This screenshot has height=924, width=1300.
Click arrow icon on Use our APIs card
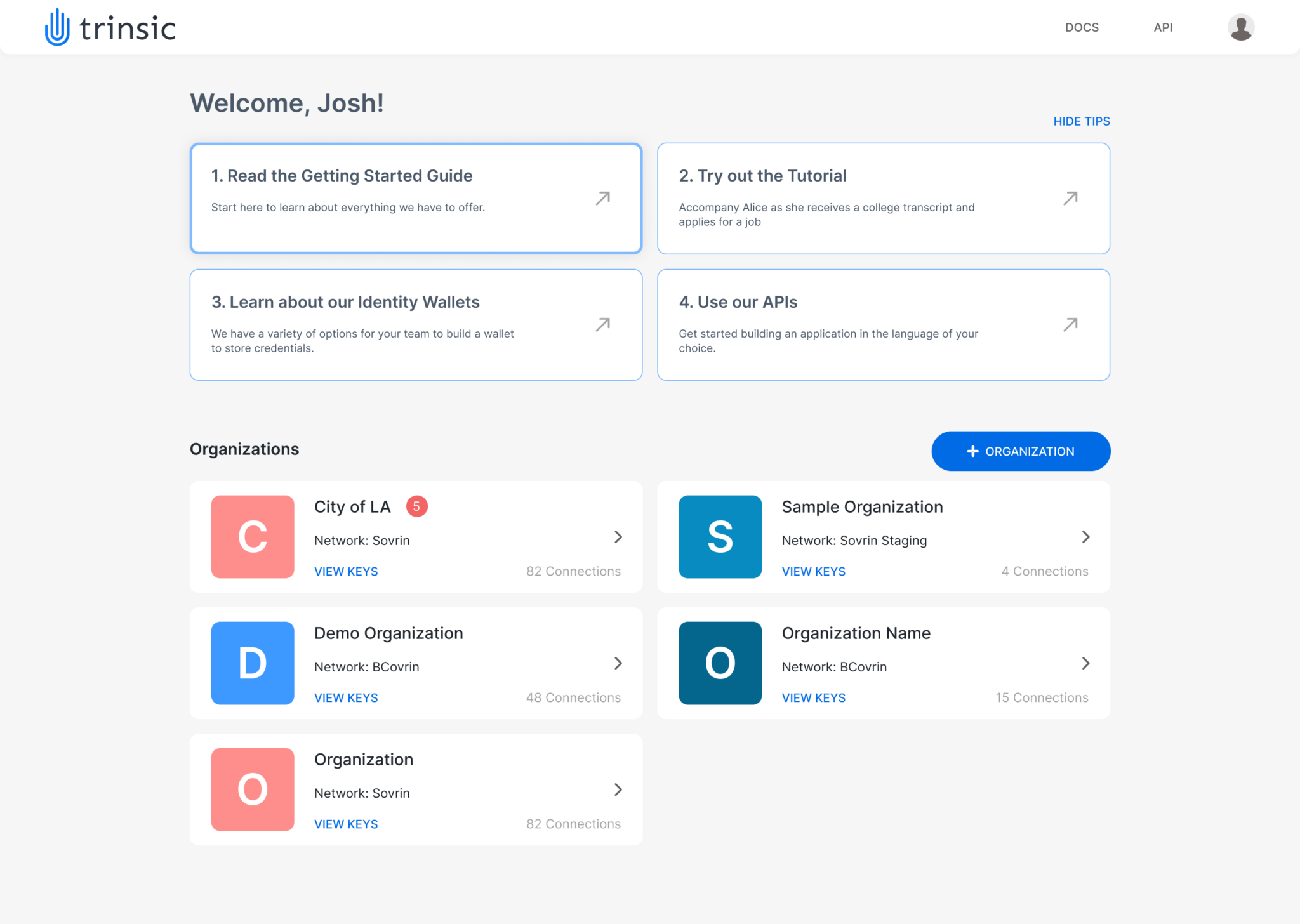pyautogui.click(x=1070, y=324)
